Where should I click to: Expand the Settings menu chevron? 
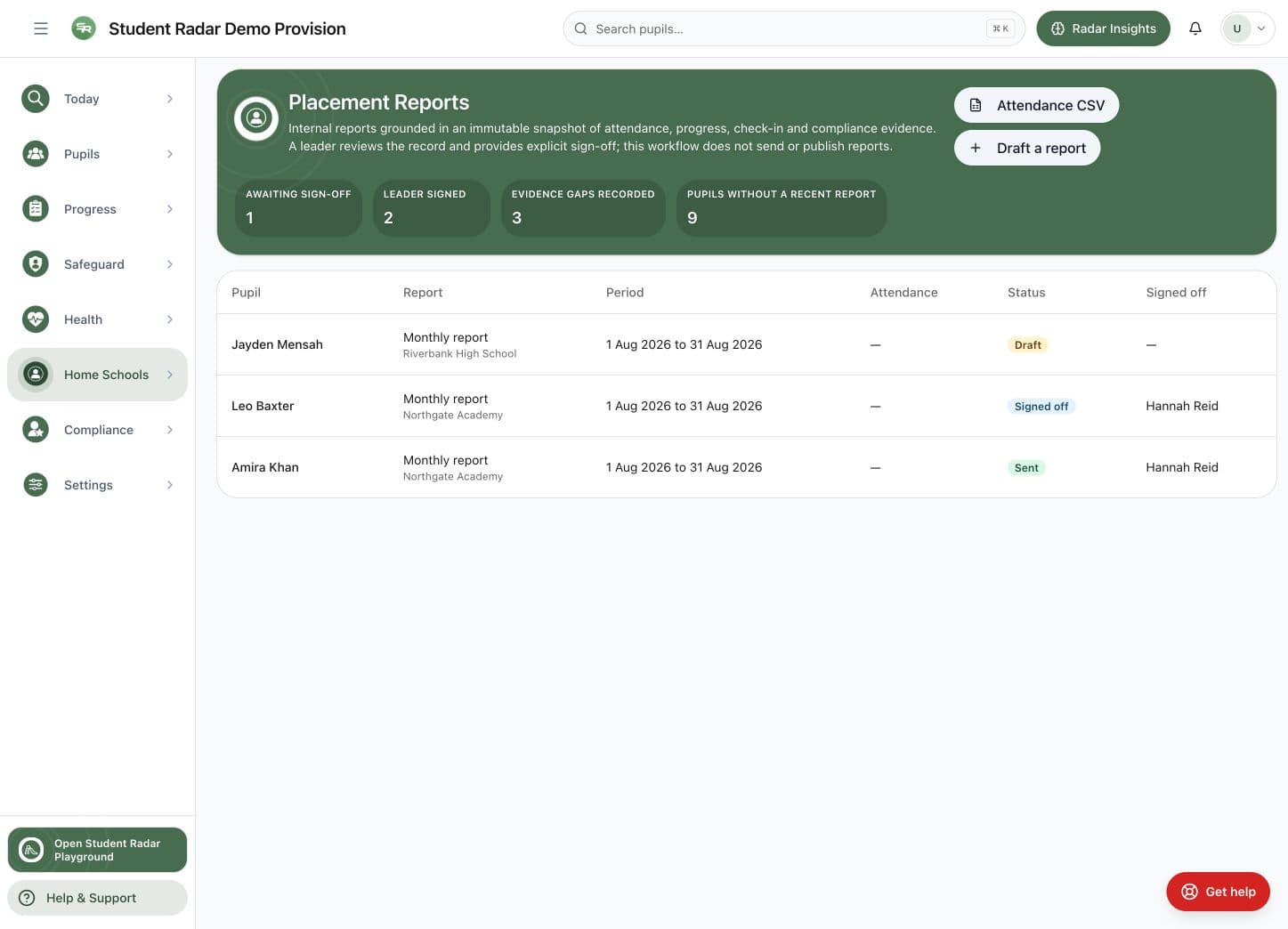[x=169, y=485]
